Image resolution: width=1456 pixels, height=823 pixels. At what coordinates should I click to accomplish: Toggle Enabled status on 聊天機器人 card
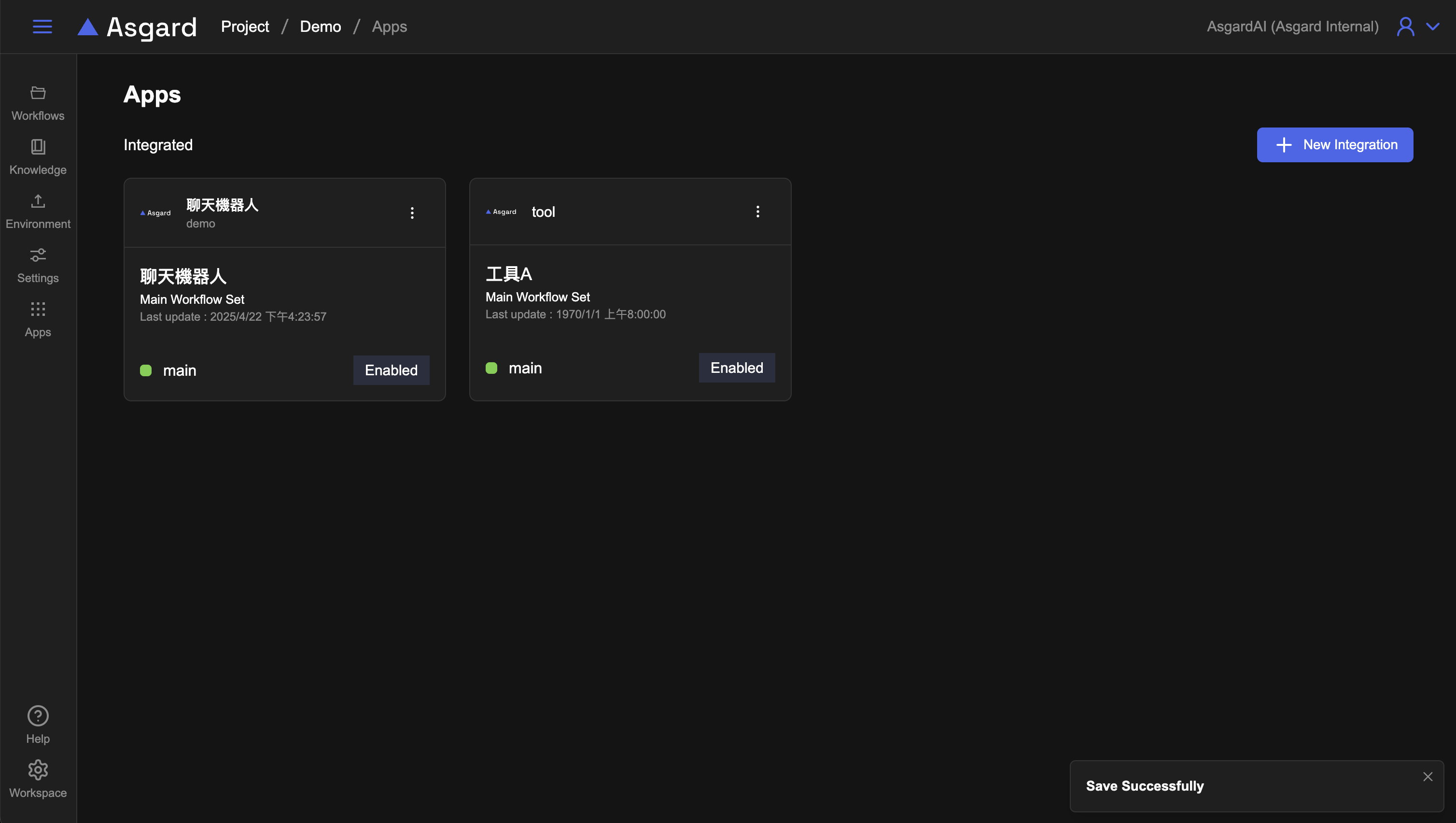tap(391, 370)
